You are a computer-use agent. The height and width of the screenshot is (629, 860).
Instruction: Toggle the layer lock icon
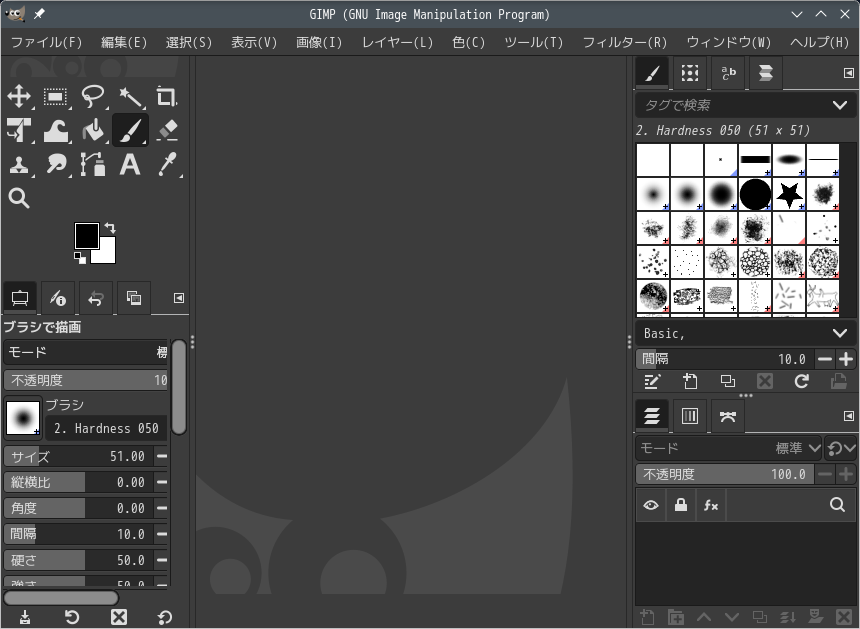click(x=681, y=506)
